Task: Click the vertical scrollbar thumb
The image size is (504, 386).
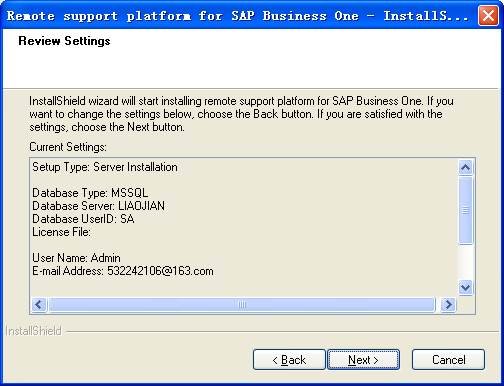Action: pos(466,210)
